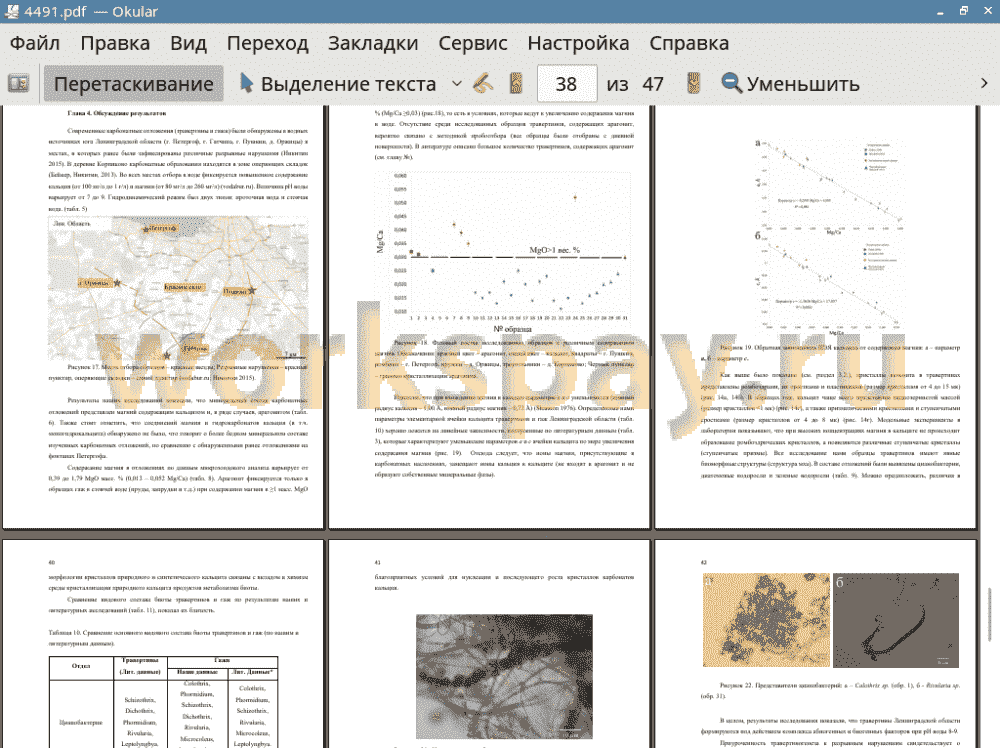Open the Настройка menu

578,43
